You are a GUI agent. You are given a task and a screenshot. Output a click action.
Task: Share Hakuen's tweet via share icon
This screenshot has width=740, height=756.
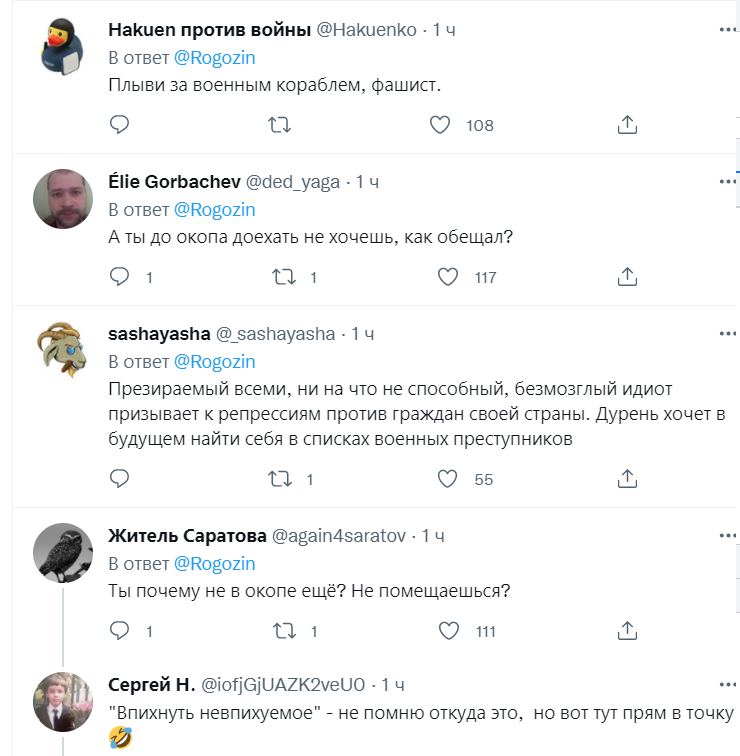coord(627,125)
